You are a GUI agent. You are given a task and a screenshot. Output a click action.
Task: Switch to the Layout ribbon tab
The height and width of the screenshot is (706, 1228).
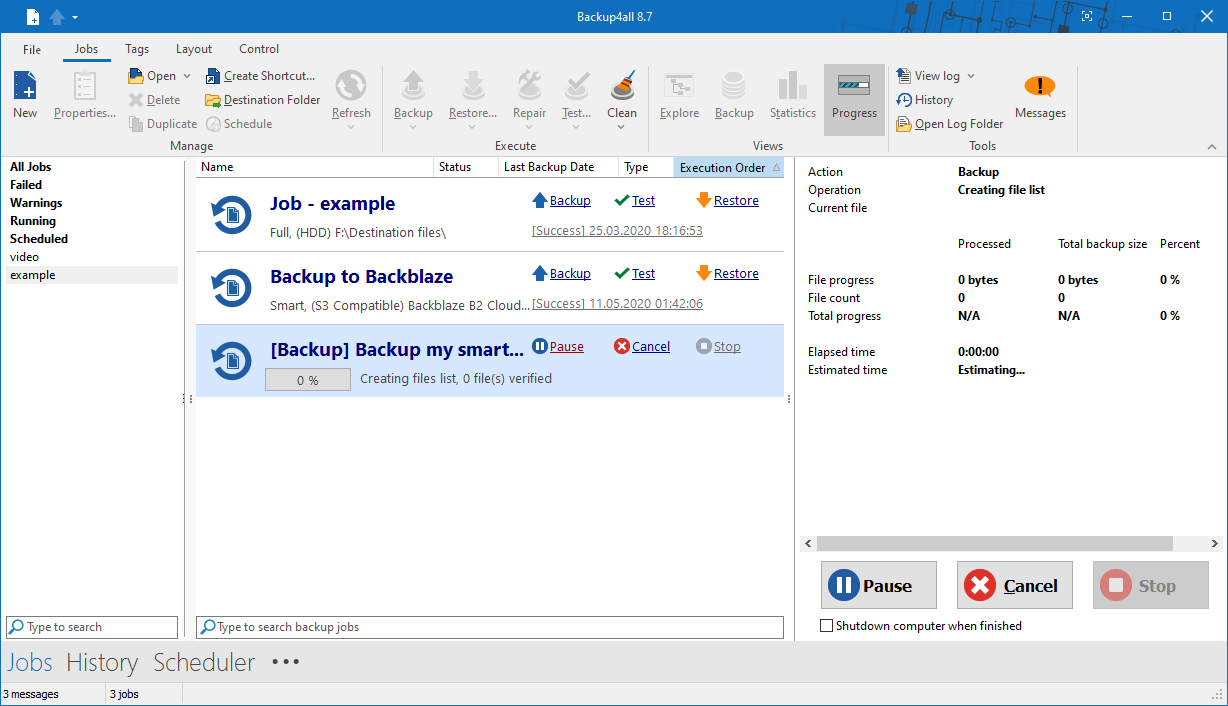click(194, 49)
